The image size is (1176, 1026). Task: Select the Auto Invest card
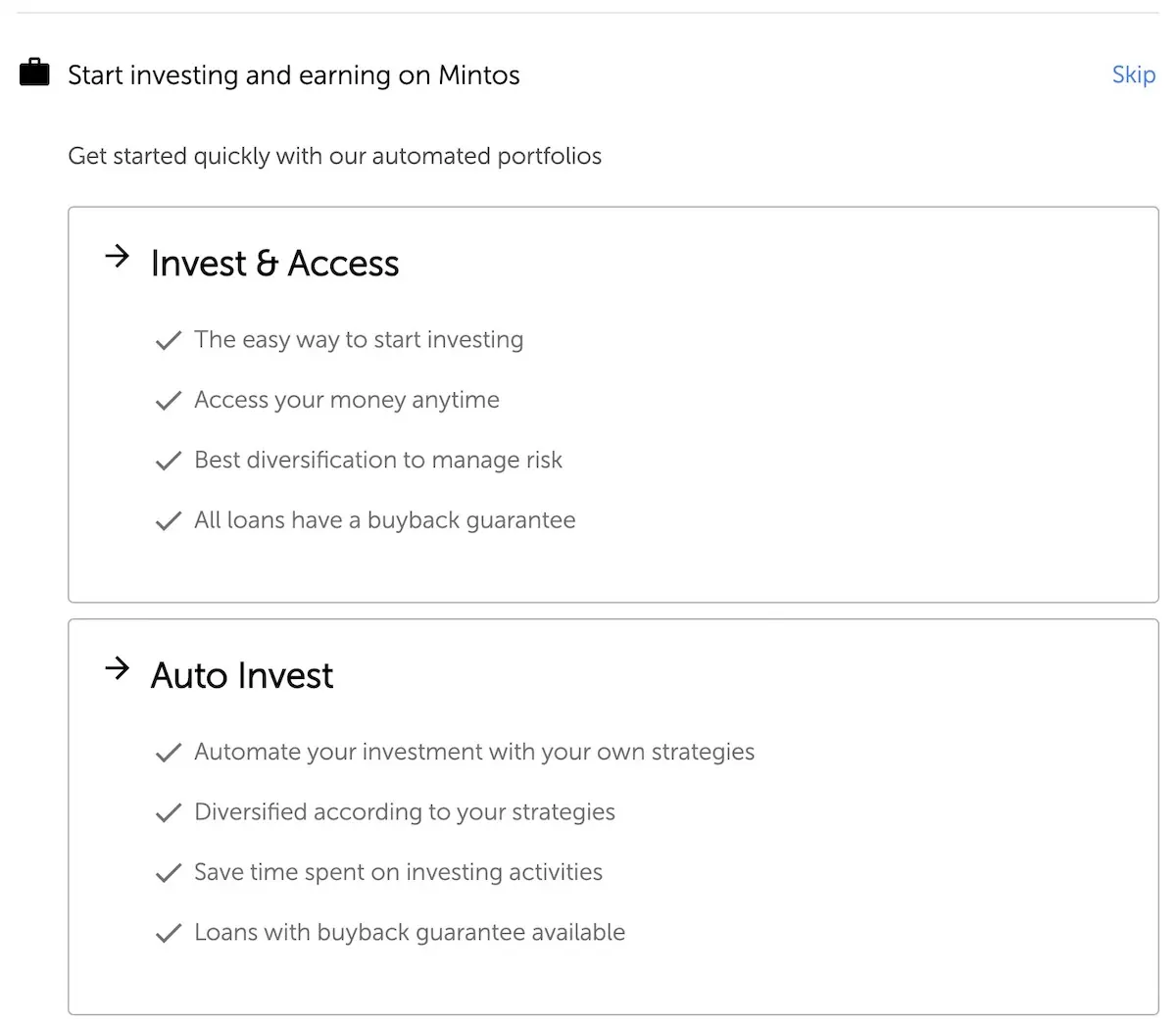tap(613, 816)
